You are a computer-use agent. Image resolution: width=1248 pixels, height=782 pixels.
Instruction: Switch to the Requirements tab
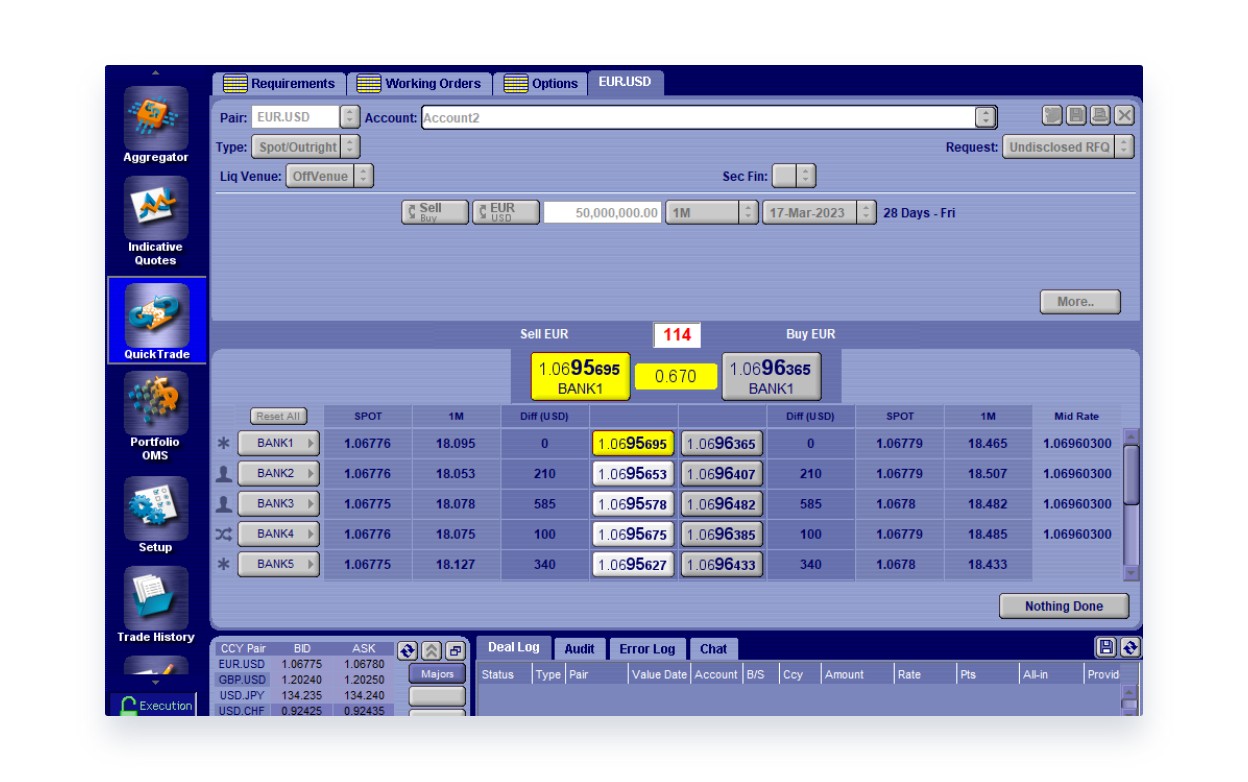point(279,84)
